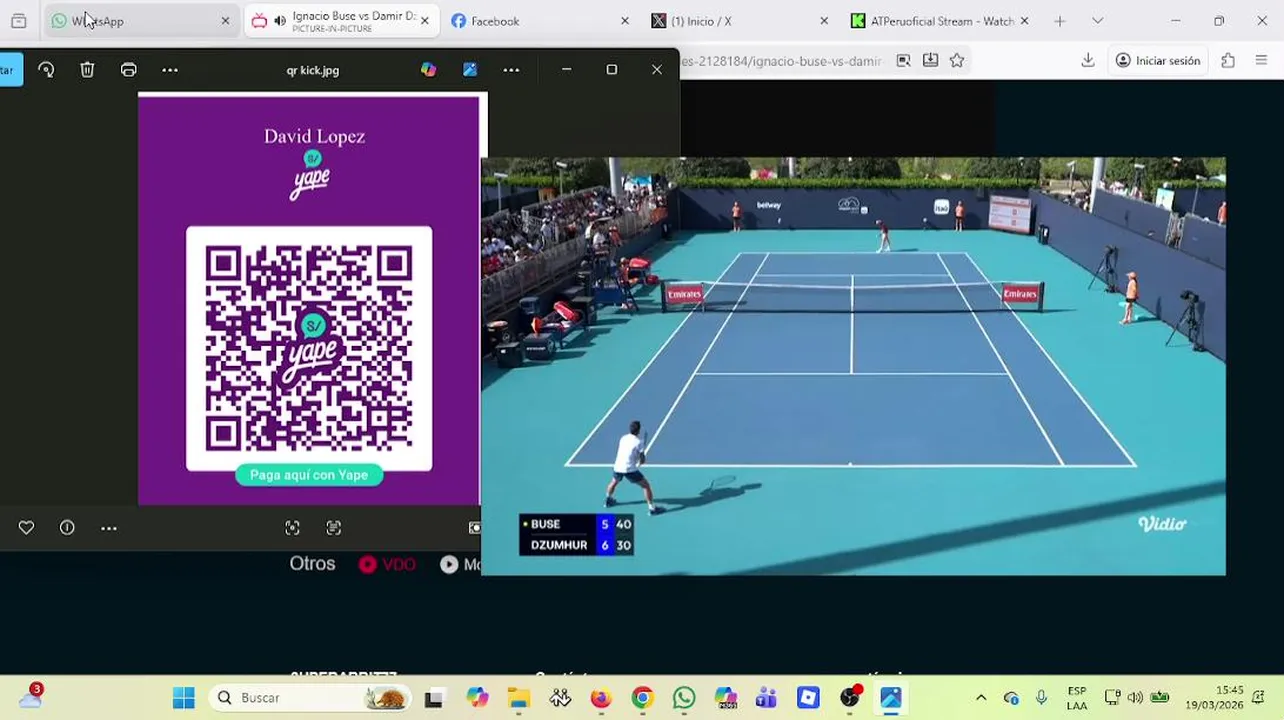Click the Otros label on stream page

pyautogui.click(x=312, y=564)
